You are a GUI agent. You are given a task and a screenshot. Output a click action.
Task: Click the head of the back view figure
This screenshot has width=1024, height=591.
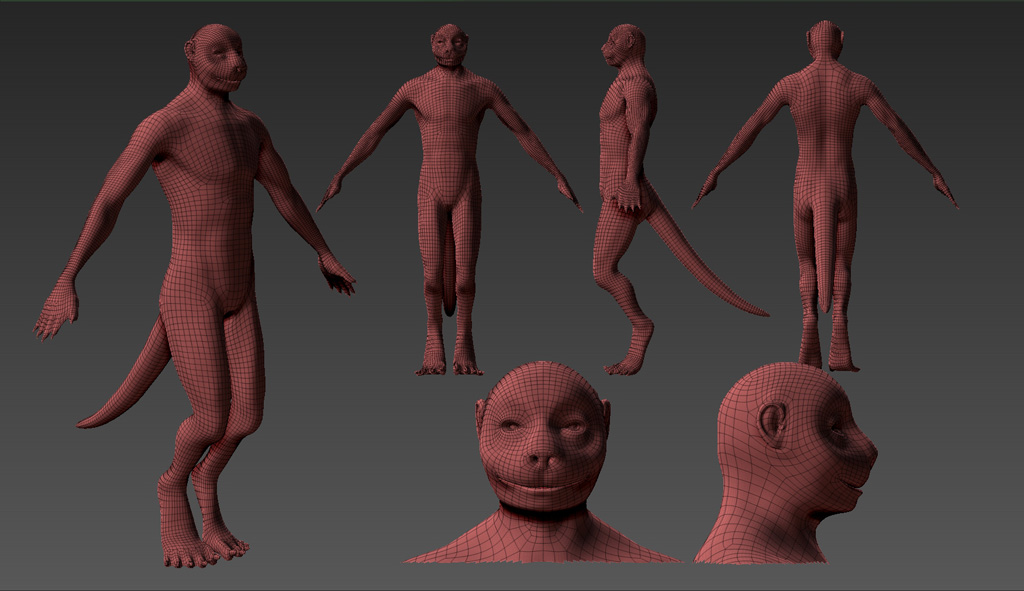click(825, 40)
